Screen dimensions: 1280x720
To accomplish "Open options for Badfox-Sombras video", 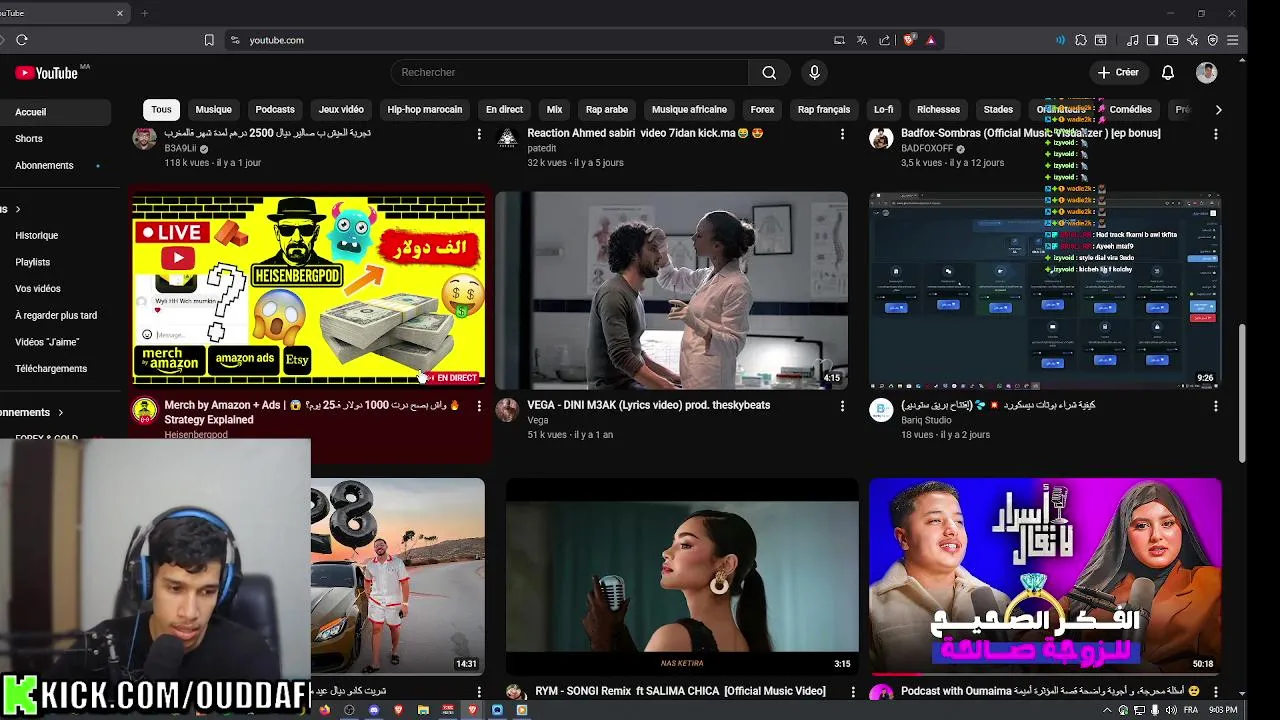I will pyautogui.click(x=1216, y=134).
